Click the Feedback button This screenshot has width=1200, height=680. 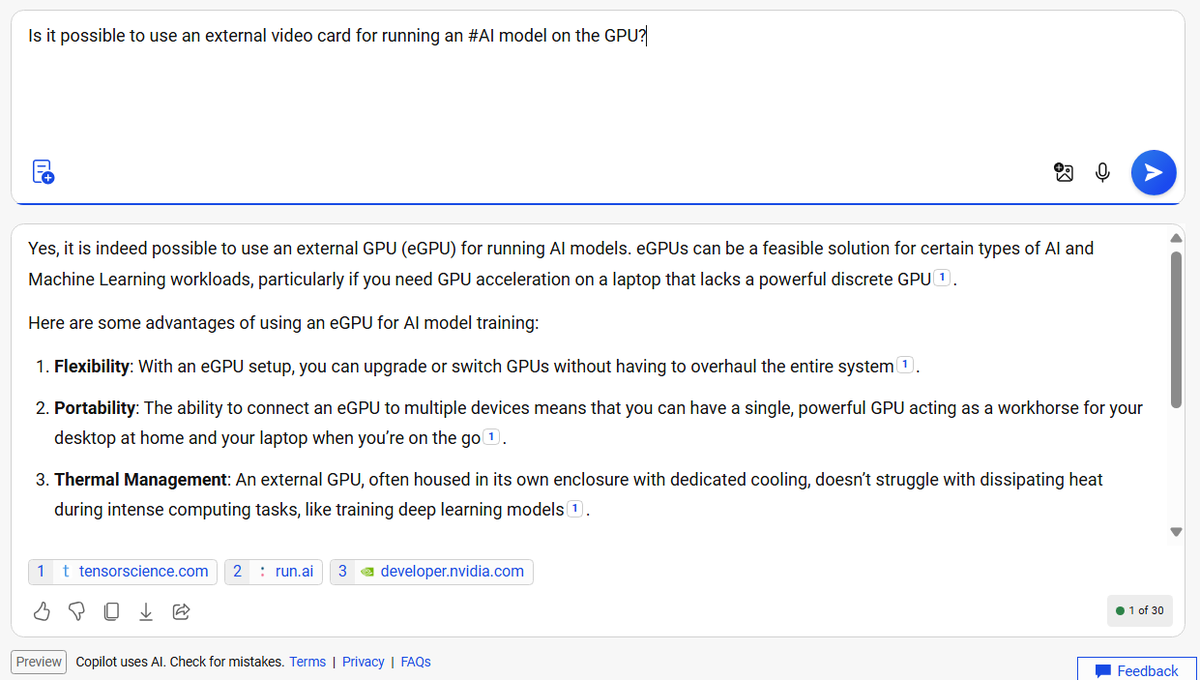1137,670
